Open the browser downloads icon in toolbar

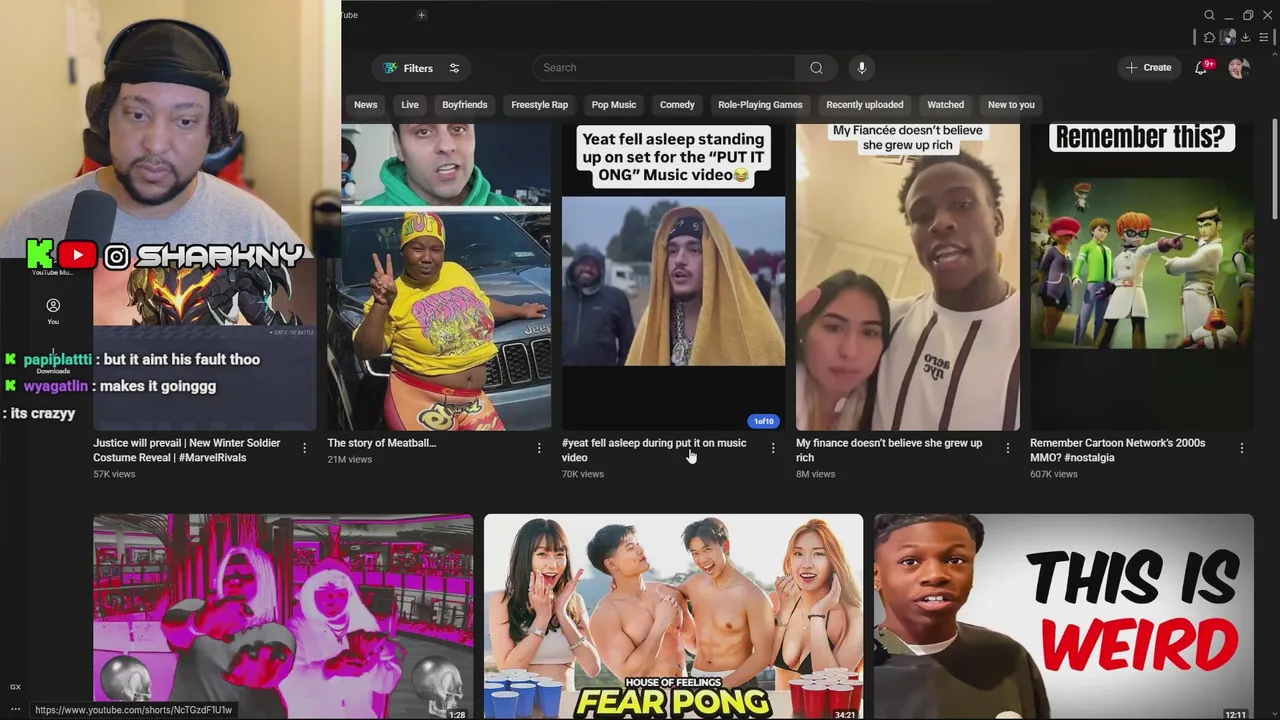(1246, 37)
